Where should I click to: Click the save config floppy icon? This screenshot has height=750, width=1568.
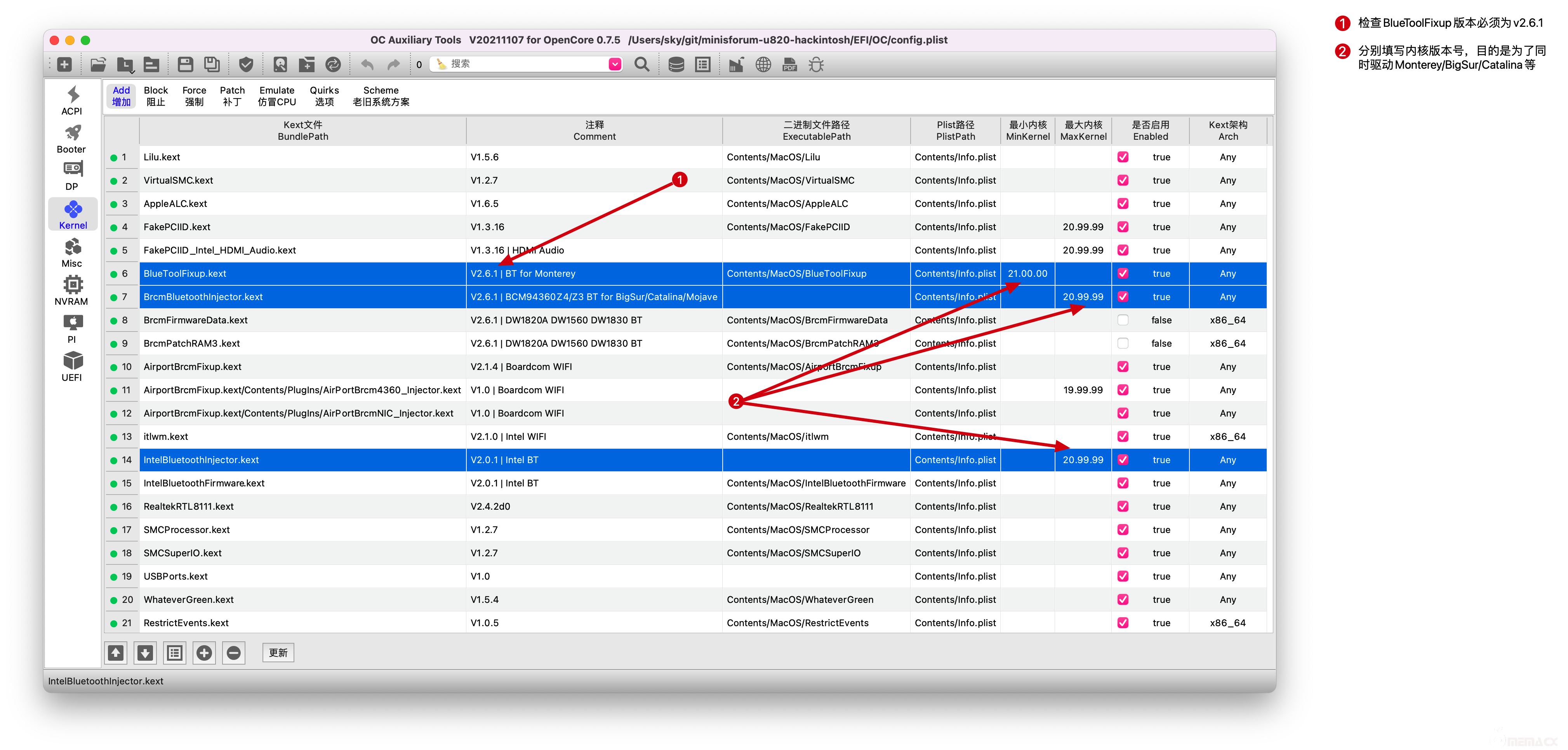click(185, 64)
